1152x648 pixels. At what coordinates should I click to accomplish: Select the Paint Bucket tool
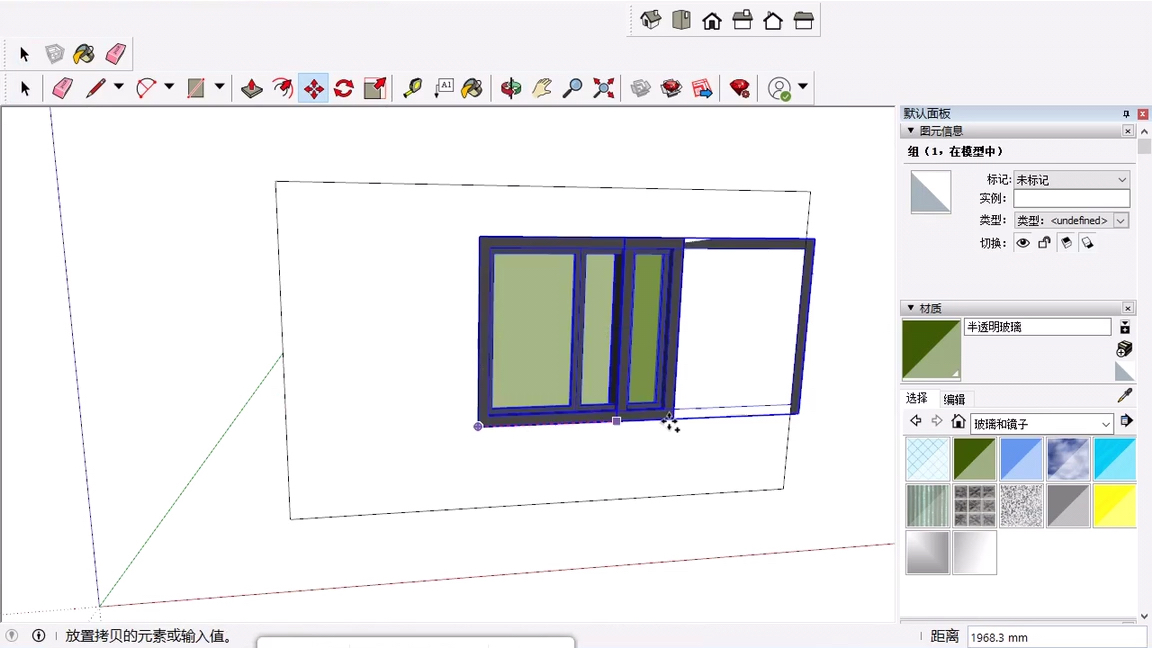(474, 89)
